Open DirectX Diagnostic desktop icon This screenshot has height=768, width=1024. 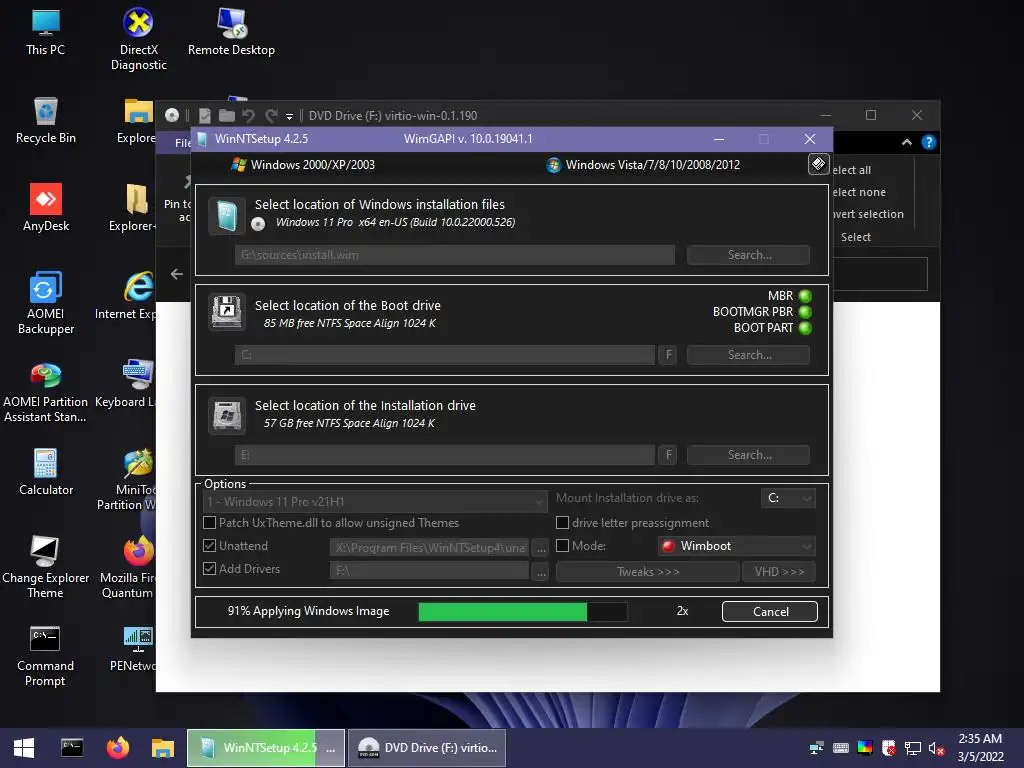[x=138, y=39]
